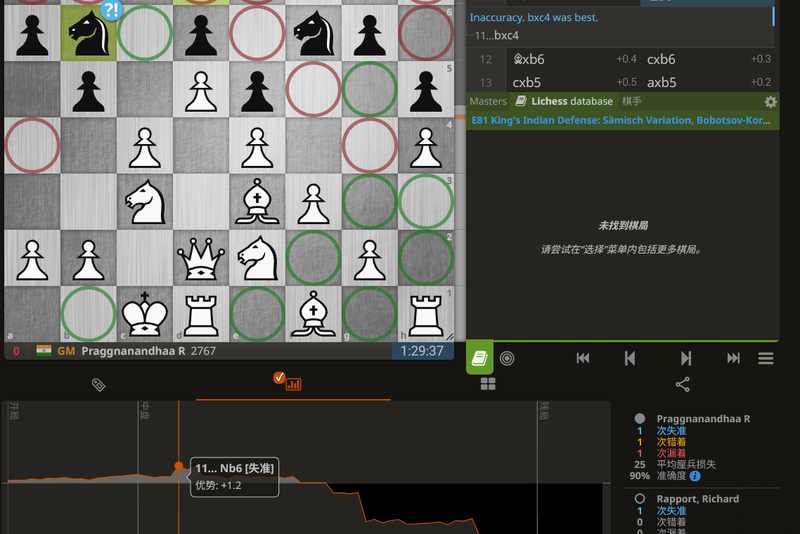Viewport: 800px width, 534px height.
Task: Switch to the 棋手 players tab
Action: click(x=632, y=102)
